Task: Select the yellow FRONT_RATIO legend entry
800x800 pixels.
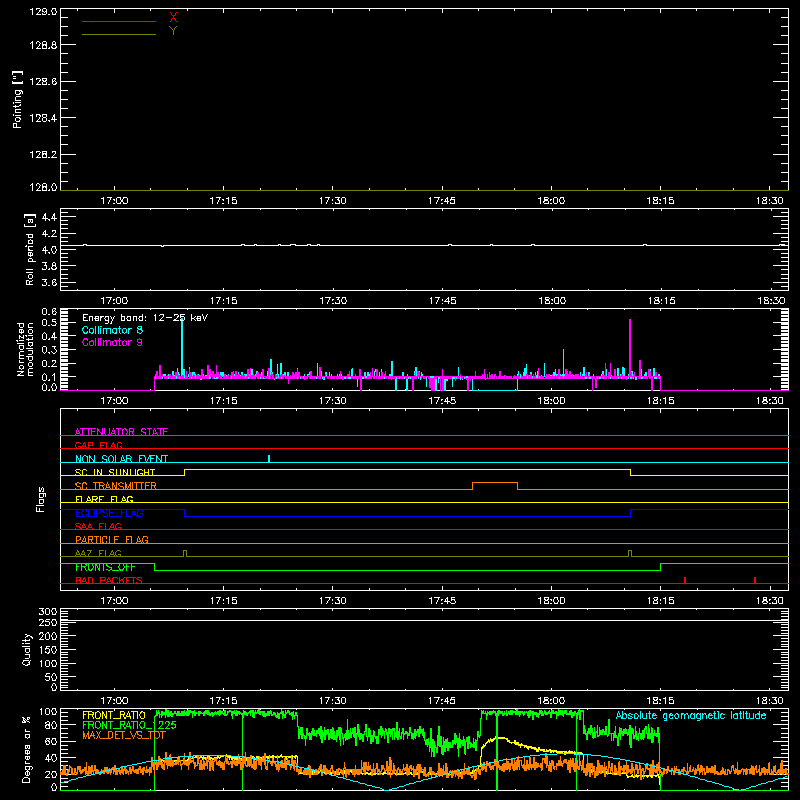Action: coord(114,715)
